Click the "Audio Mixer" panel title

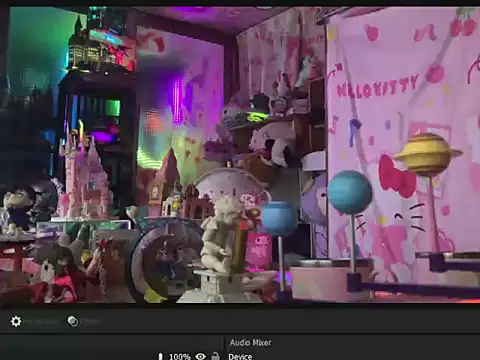click(250, 342)
